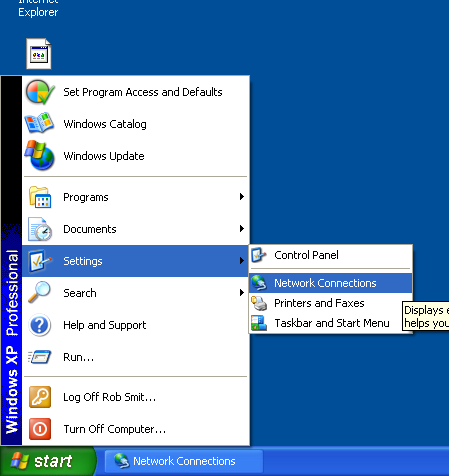This screenshot has width=449, height=476.
Task: Open Printers and Faxes
Action: coord(331,303)
